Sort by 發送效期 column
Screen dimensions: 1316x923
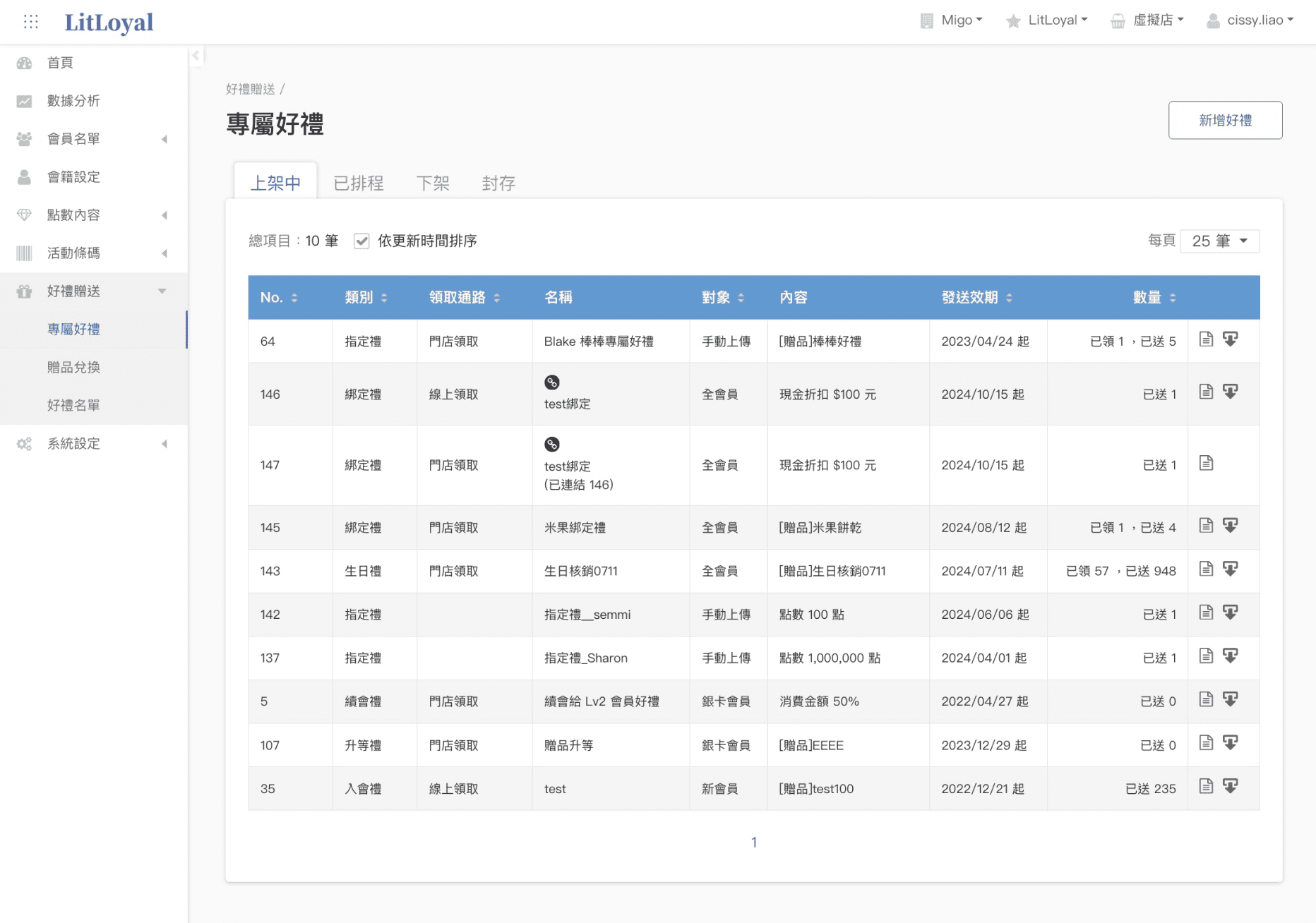[977, 298]
